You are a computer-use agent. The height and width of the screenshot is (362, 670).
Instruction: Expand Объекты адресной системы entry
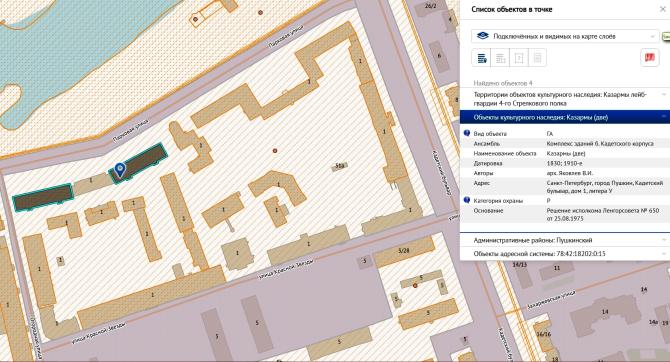click(564, 254)
